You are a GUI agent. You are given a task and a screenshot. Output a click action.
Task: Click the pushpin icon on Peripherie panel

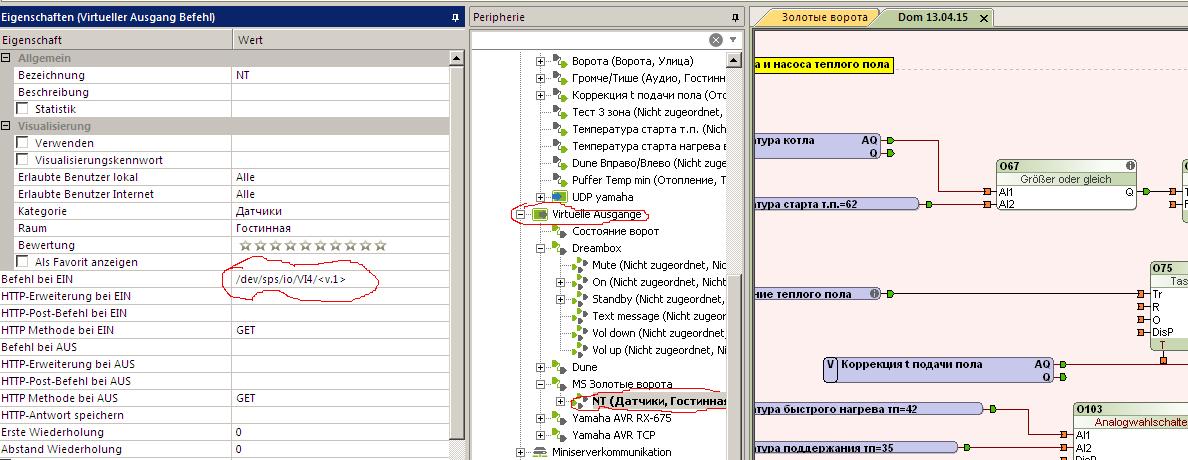[736, 18]
